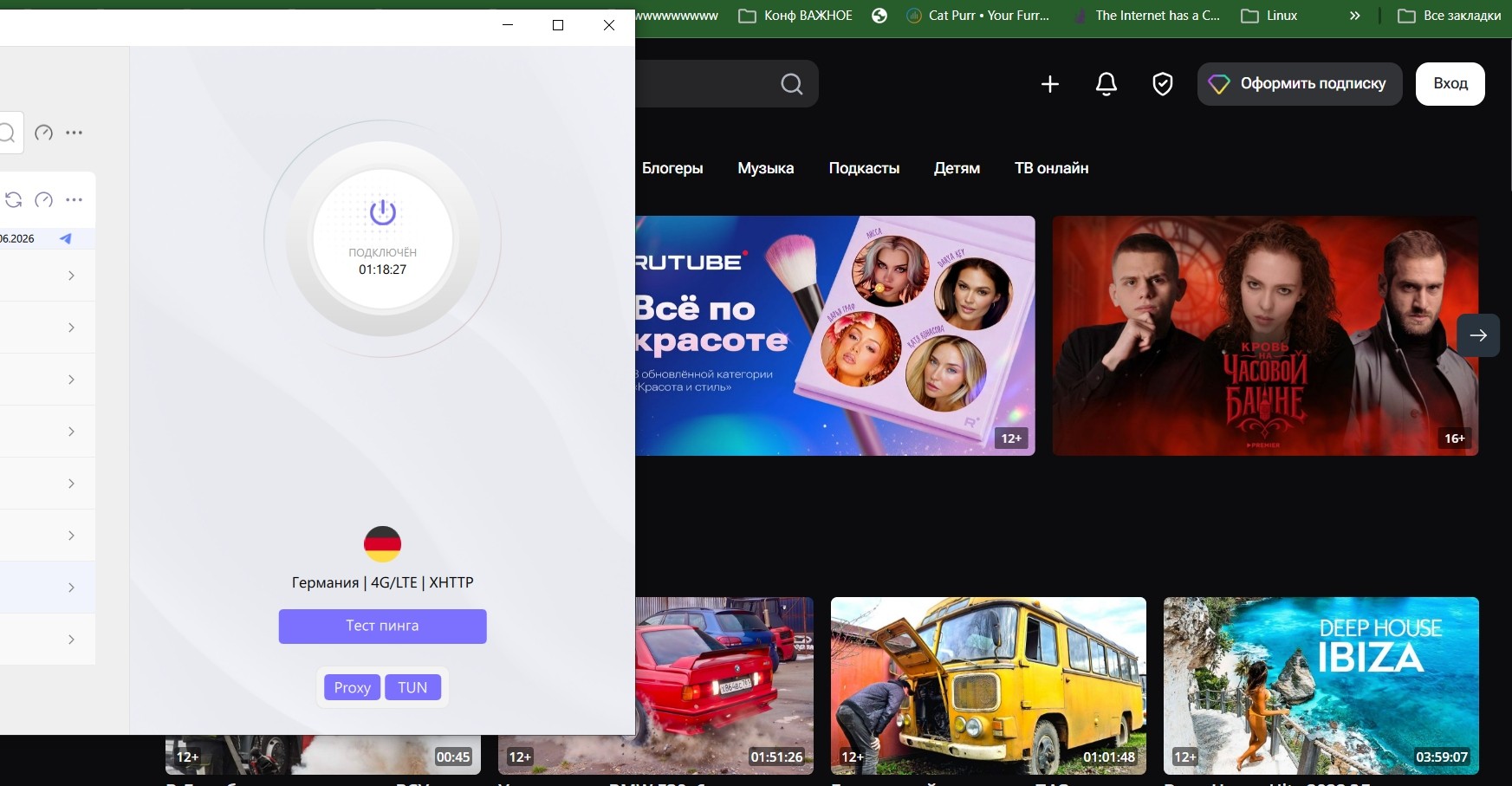
Task: Click the speed gauge icon beside the refresh icon
Action: (x=43, y=200)
